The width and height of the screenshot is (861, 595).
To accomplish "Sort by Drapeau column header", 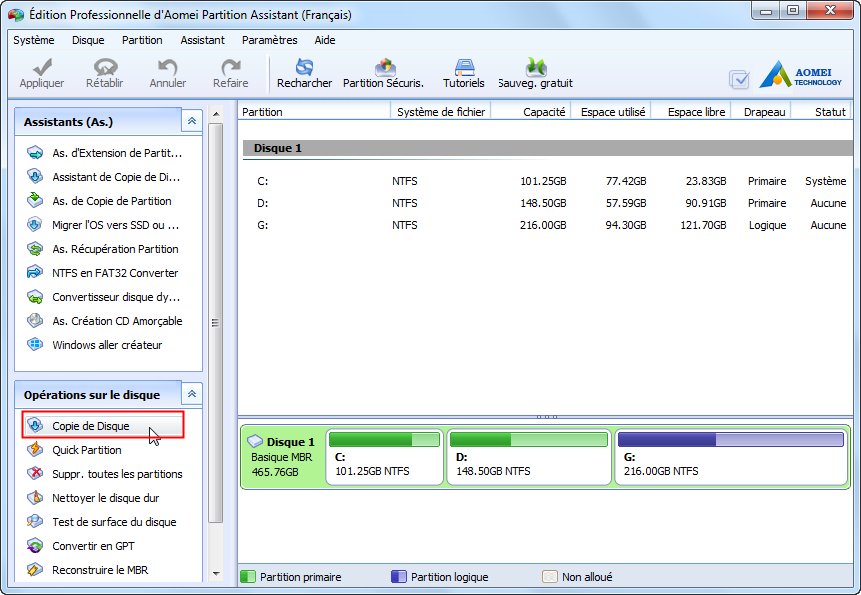I will click(x=761, y=112).
